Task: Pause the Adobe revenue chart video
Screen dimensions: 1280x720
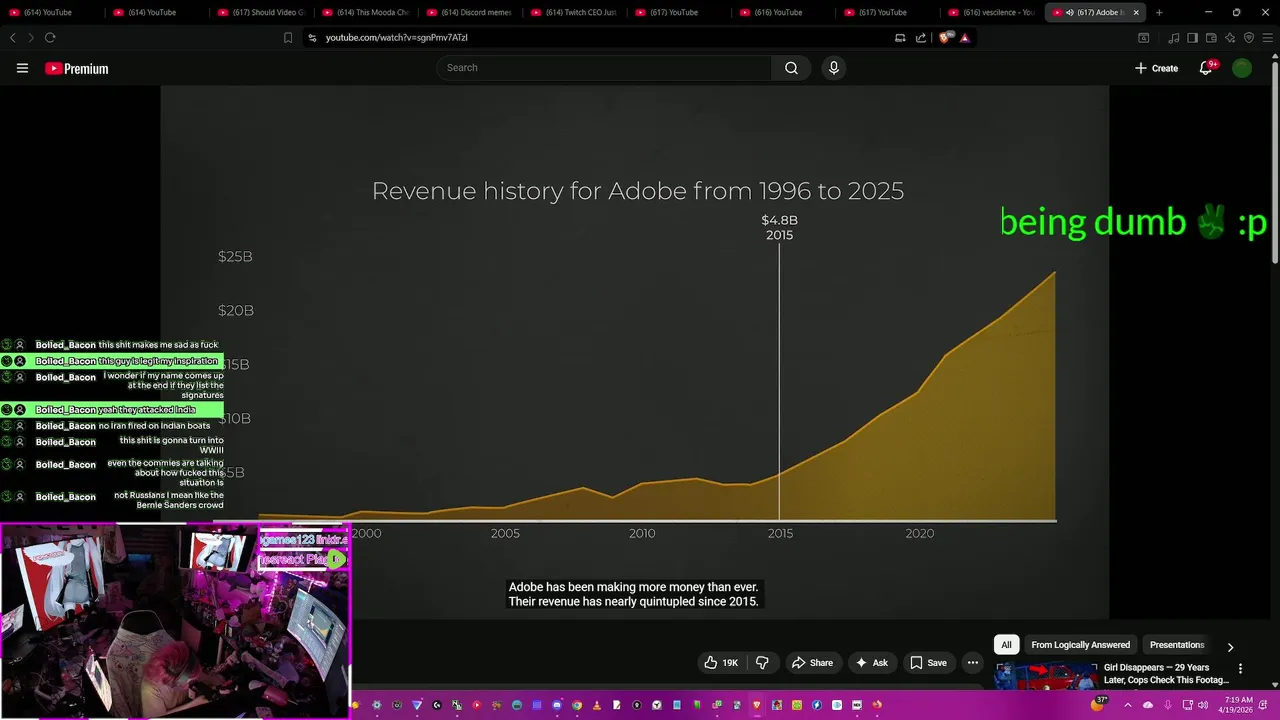Action: point(634,350)
